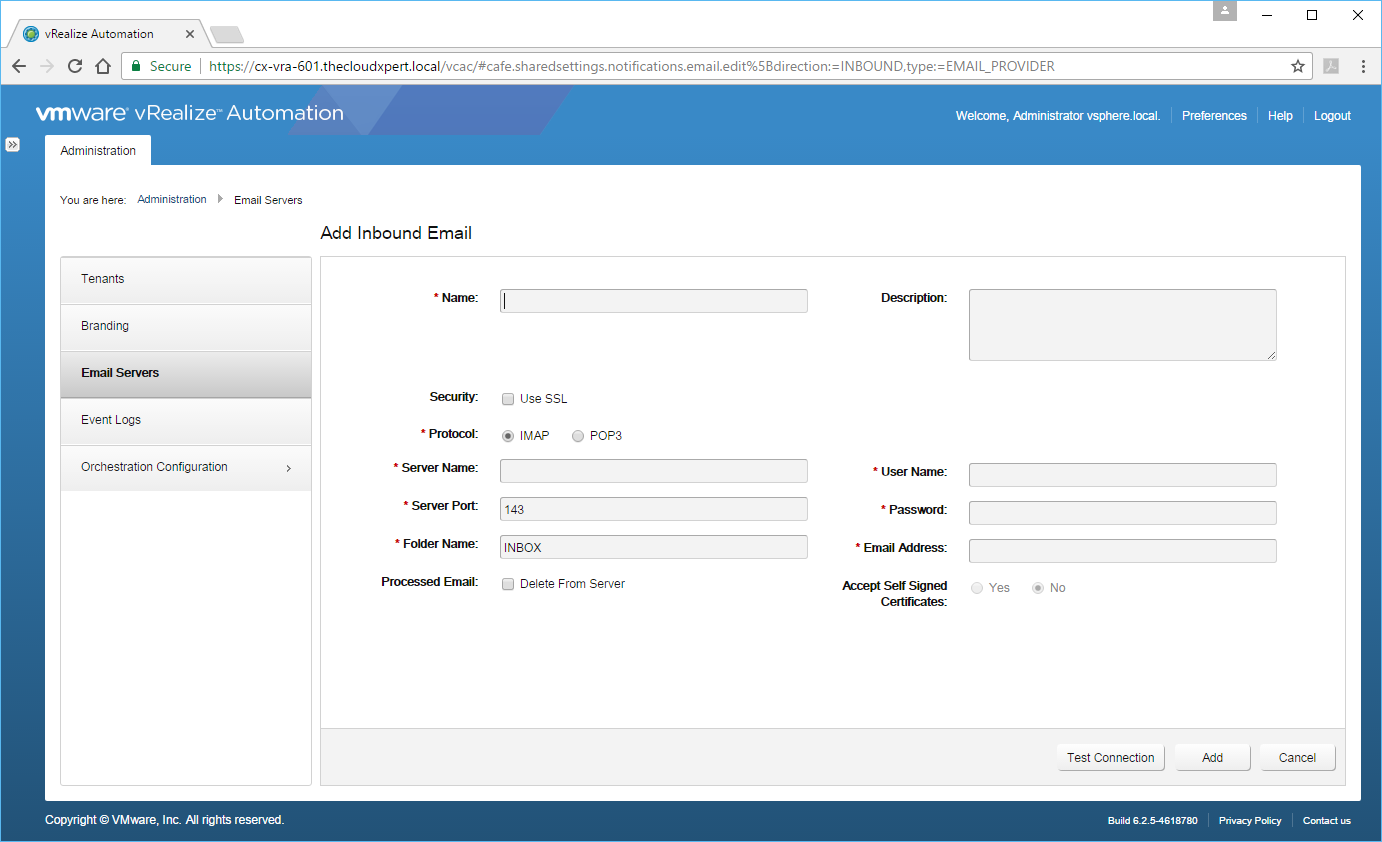Close the vRealize Automation browser tab
The height and width of the screenshot is (842, 1382).
point(191,34)
